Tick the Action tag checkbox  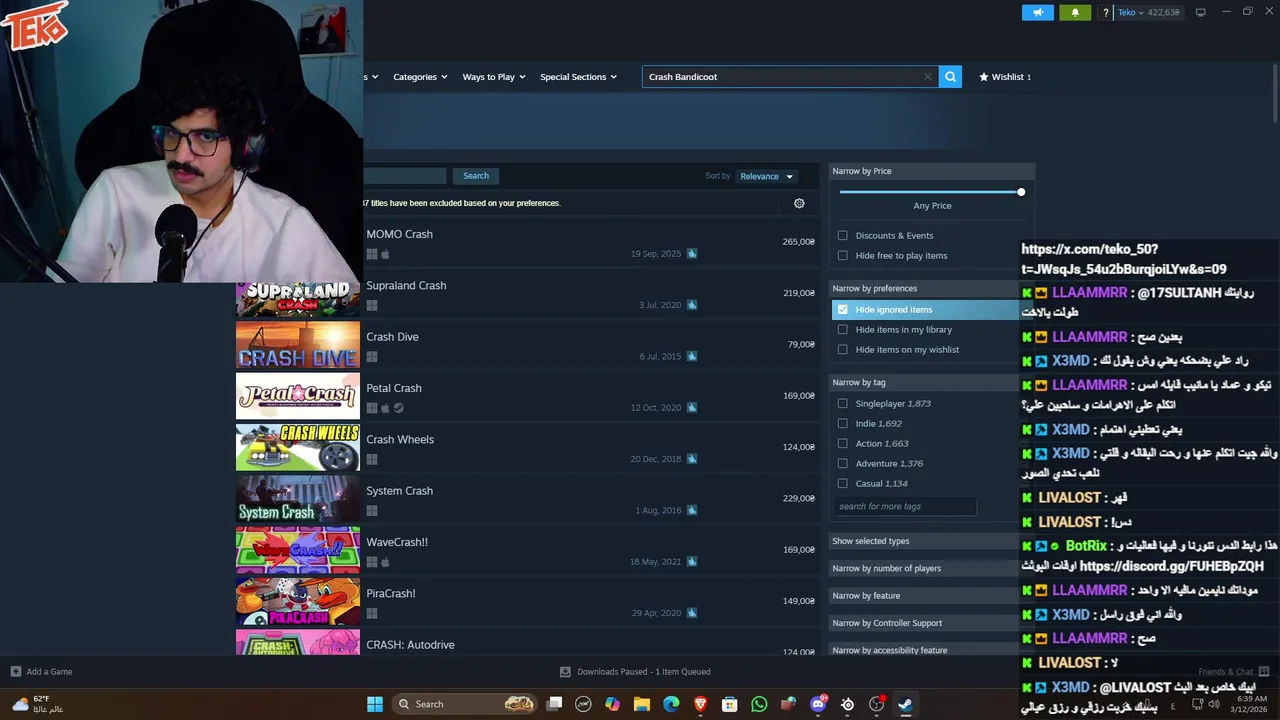pos(842,444)
